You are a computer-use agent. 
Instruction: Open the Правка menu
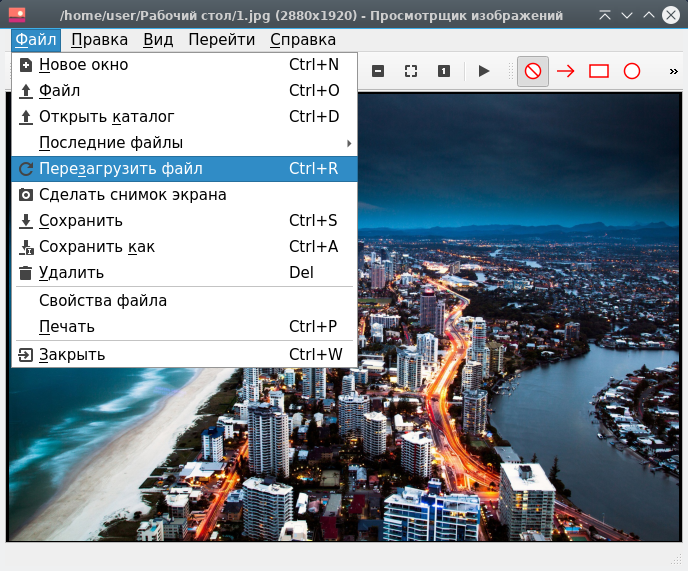click(x=100, y=40)
